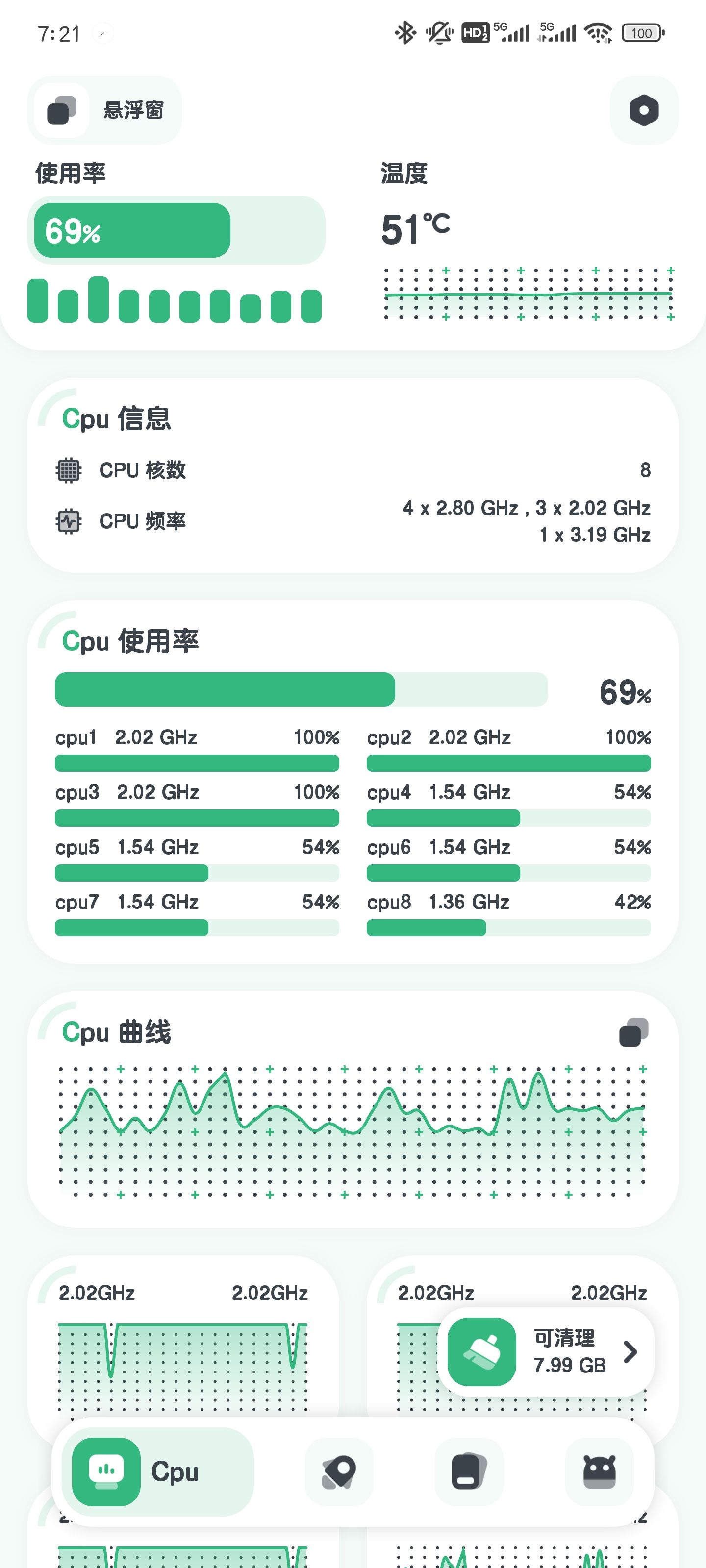Open the storage card tab icon
The image size is (706, 1568).
click(x=469, y=1471)
